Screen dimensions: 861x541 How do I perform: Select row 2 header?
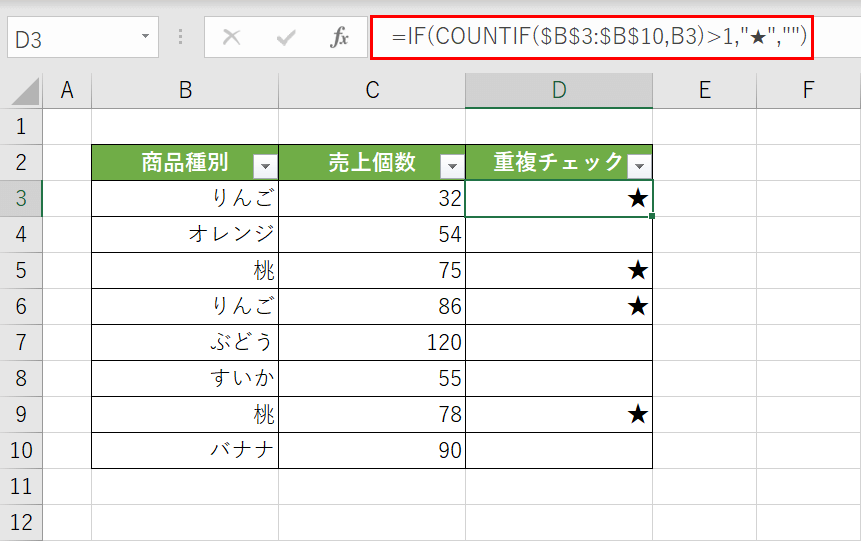coord(21,163)
